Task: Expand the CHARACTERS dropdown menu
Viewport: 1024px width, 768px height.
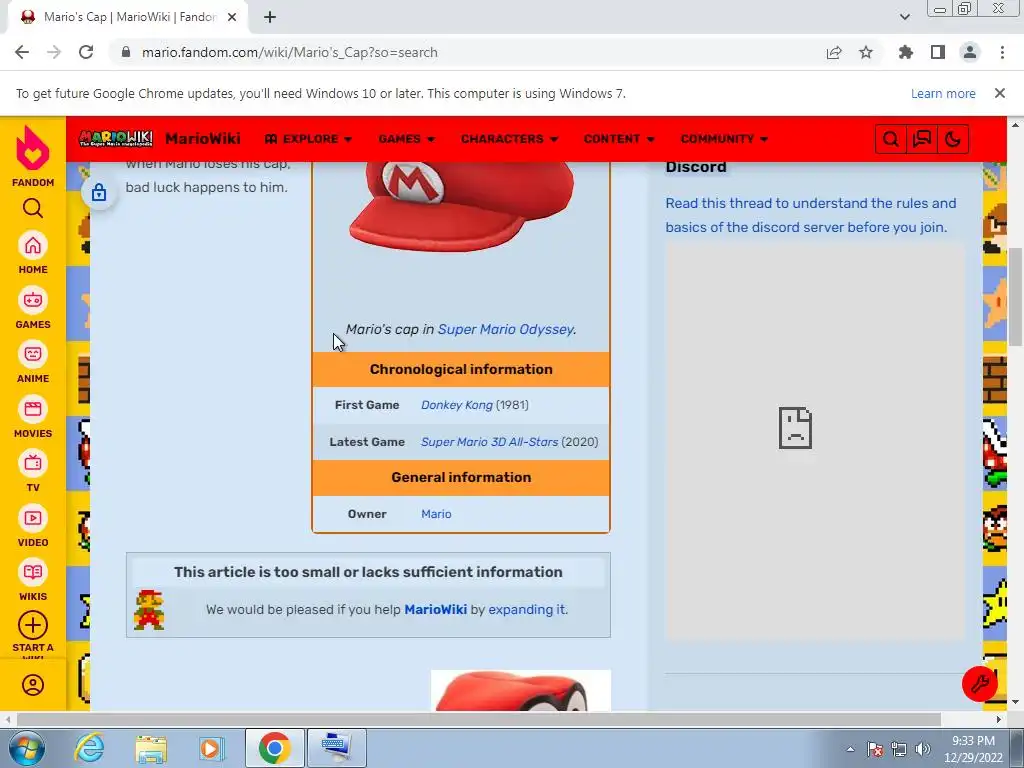Action: [509, 138]
